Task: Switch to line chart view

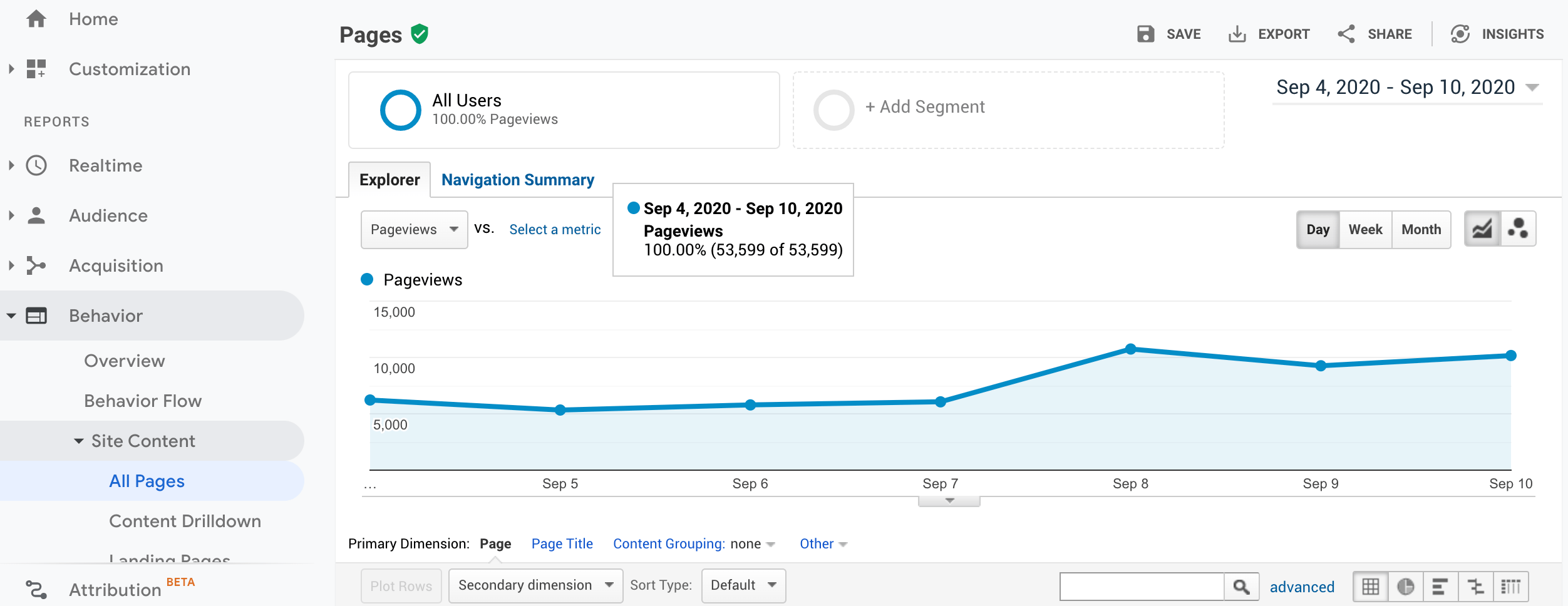Action: [x=1482, y=229]
